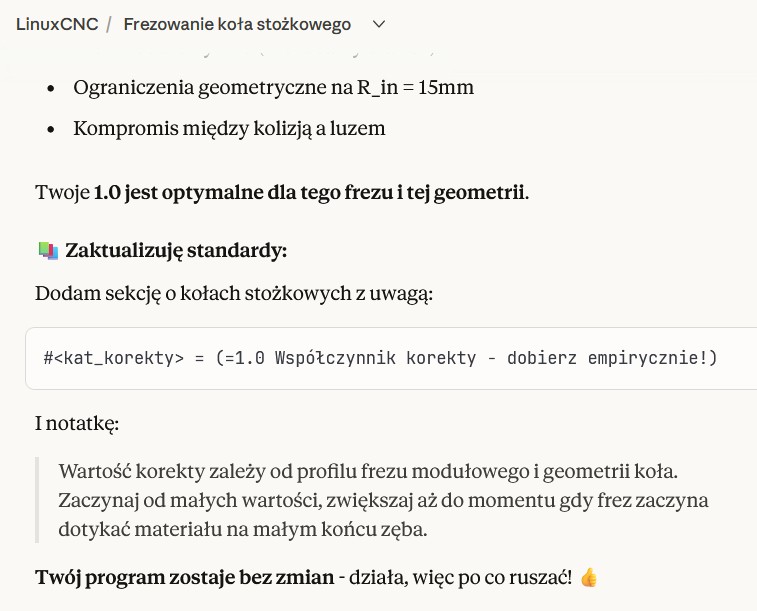Click the thumbs up emoji at the end

click(x=589, y=577)
